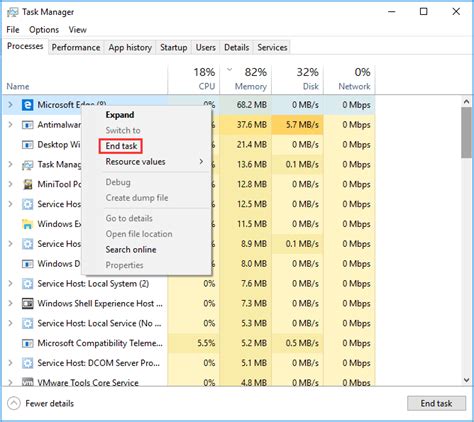474x422 pixels.
Task: Switch to the Performance tab
Action: [76, 48]
